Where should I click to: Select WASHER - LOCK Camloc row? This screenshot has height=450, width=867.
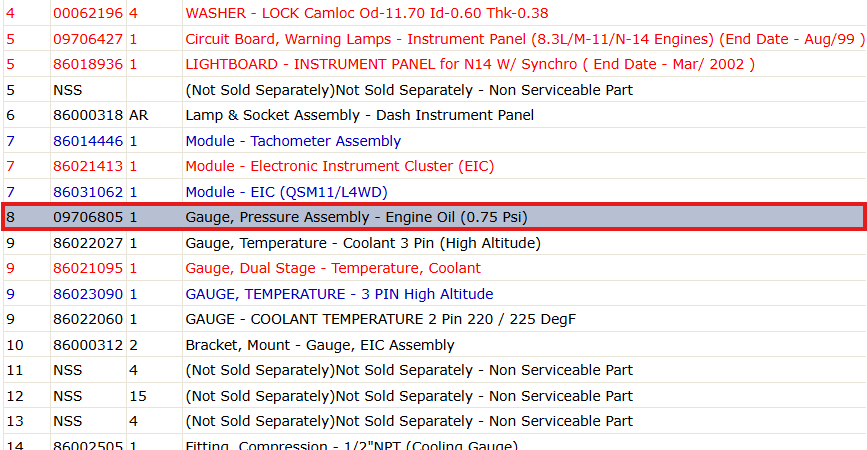tap(434, 13)
